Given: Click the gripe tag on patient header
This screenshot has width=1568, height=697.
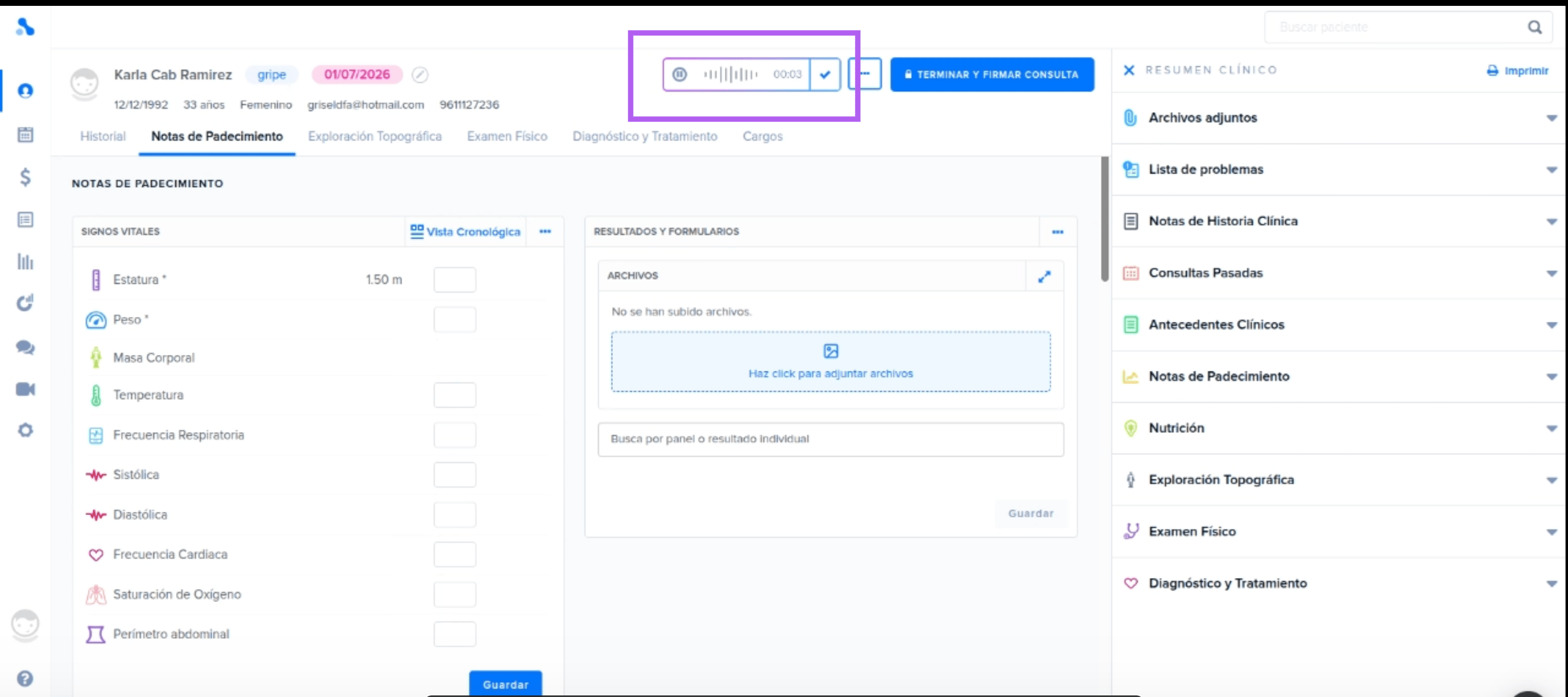Looking at the screenshot, I should click(x=271, y=74).
